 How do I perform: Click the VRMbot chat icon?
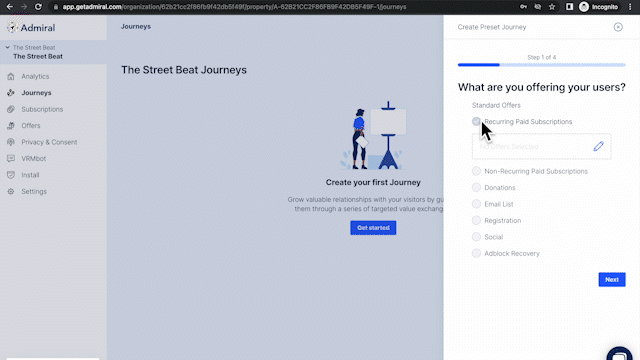tap(11, 158)
